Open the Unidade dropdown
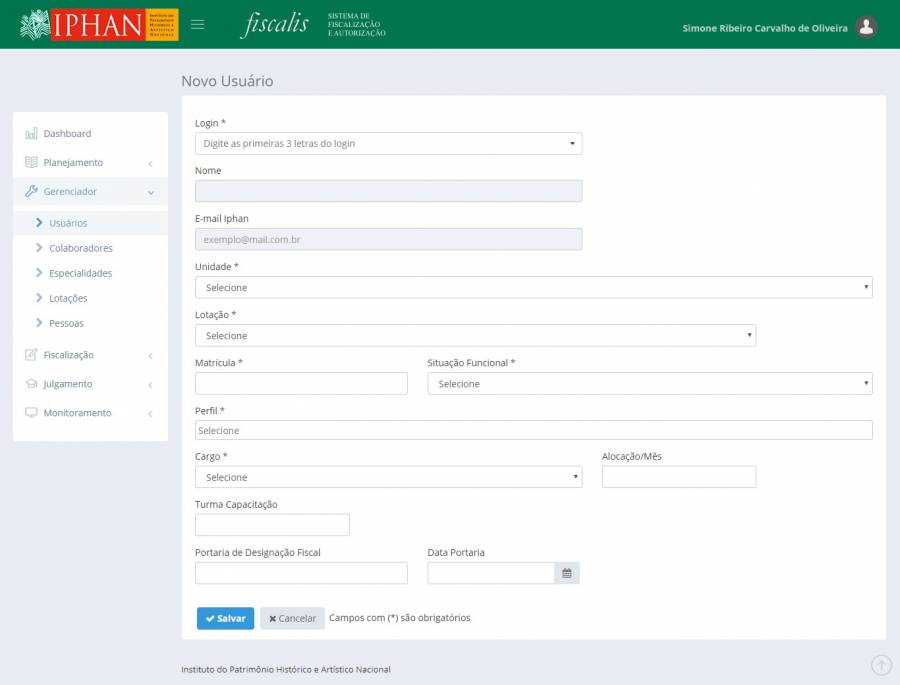The width and height of the screenshot is (900, 685). coord(533,288)
